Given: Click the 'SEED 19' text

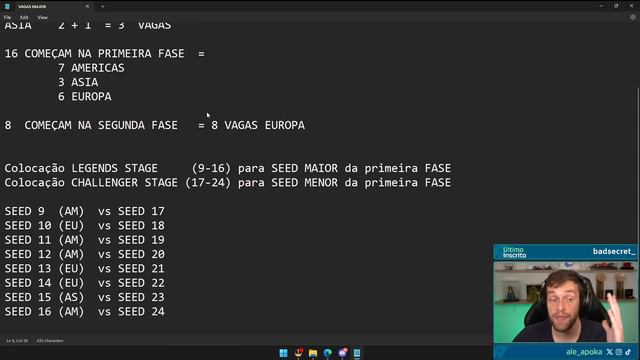Looking at the screenshot, I should click(x=141, y=240).
